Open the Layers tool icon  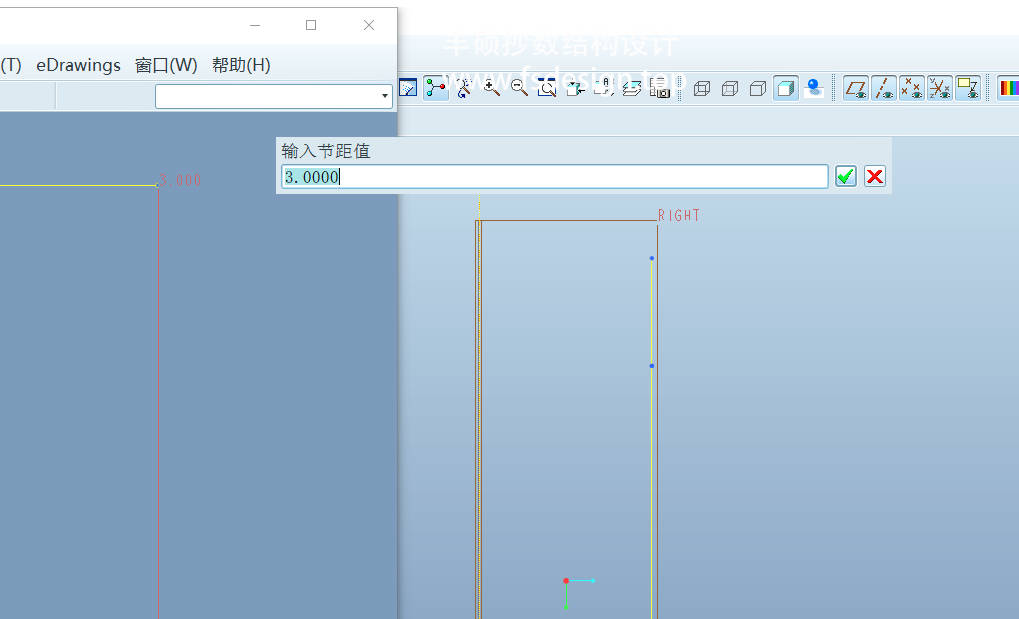tap(631, 88)
